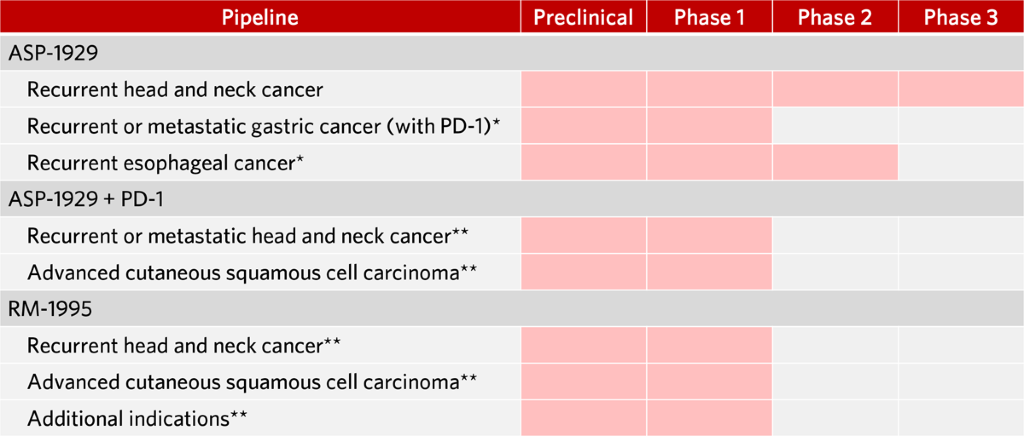Select the Phase 1 column header

tap(710, 18)
